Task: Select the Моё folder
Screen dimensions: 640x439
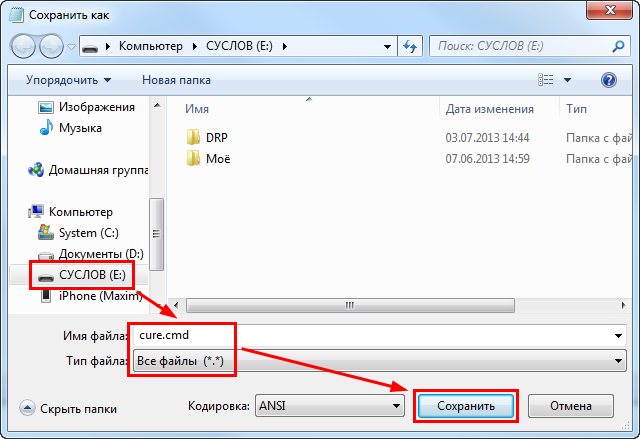Action: coord(218,159)
